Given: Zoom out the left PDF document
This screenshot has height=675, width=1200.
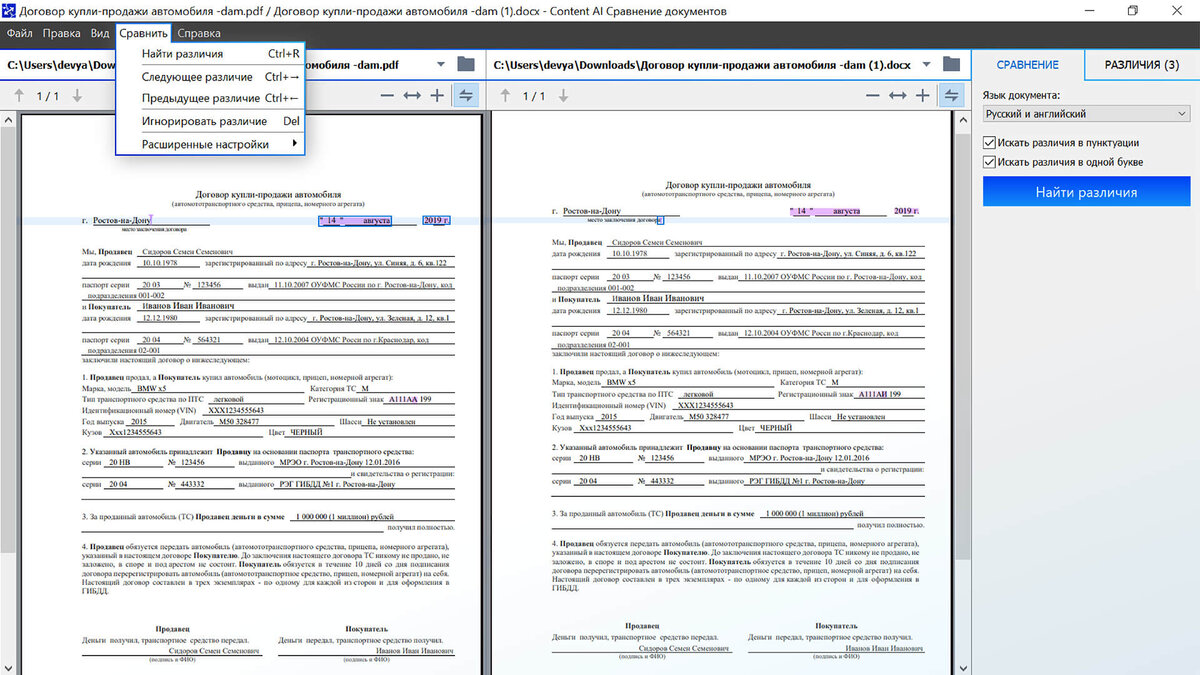Looking at the screenshot, I should 388,96.
